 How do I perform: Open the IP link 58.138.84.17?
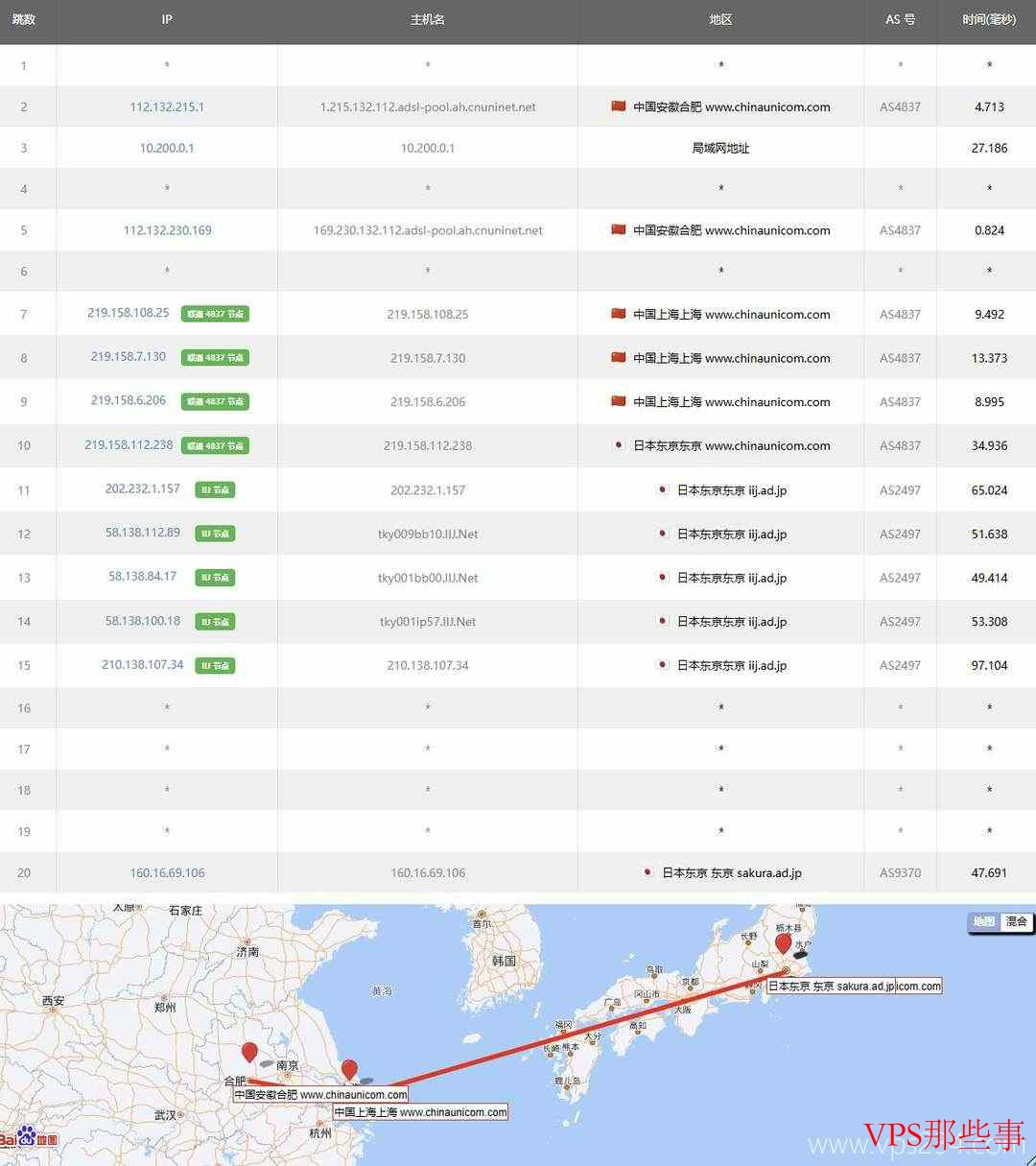143,576
